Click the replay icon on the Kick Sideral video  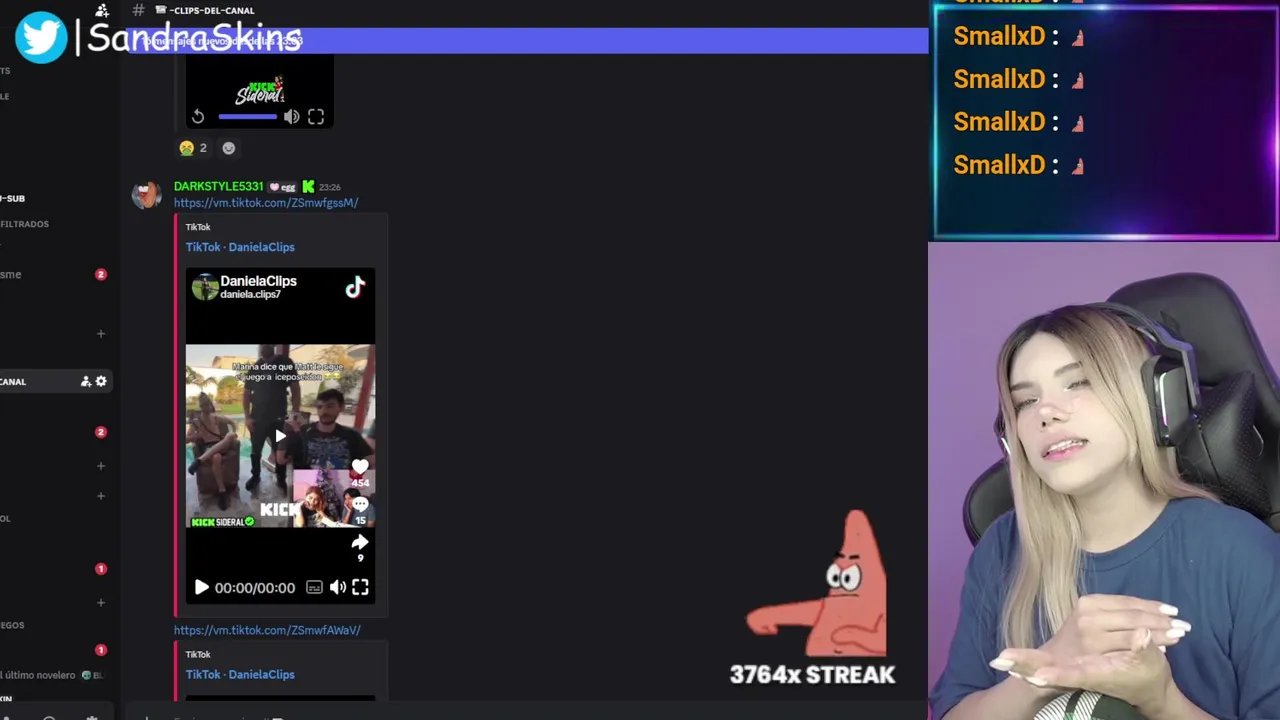point(198,117)
